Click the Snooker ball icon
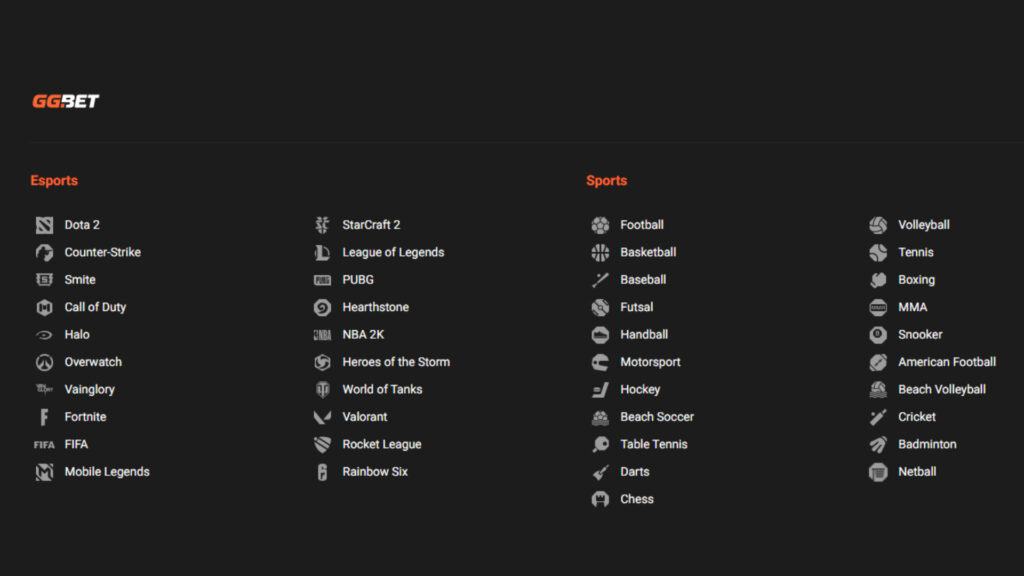This screenshot has width=1024, height=576. tap(878, 335)
